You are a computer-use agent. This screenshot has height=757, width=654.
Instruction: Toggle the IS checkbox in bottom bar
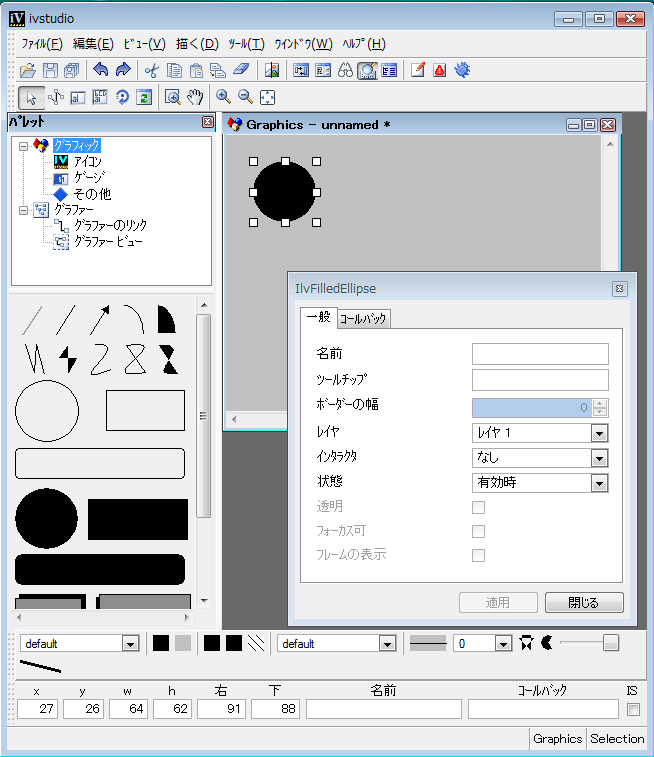click(x=632, y=709)
